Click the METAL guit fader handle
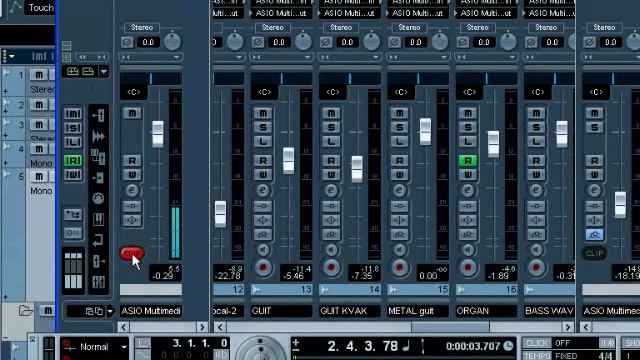 click(x=425, y=131)
